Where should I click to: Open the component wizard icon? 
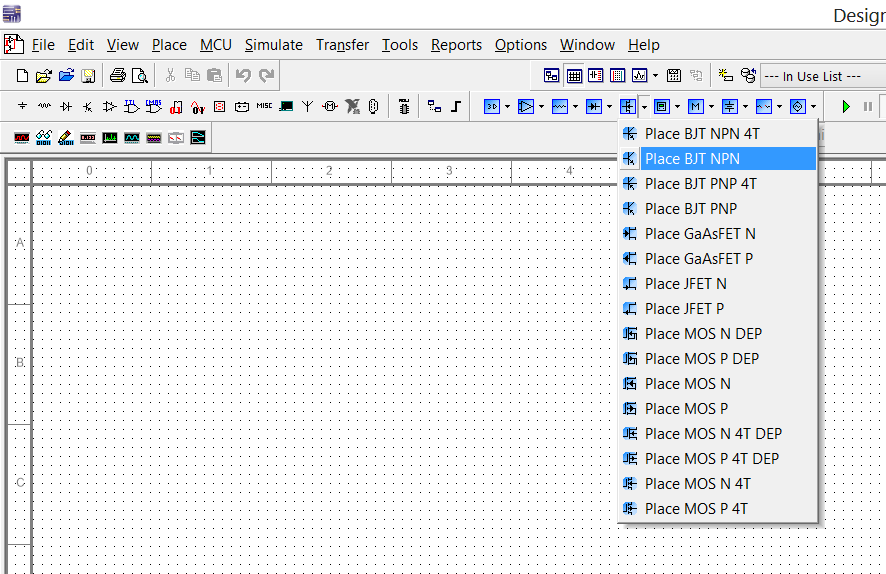click(x=726, y=75)
